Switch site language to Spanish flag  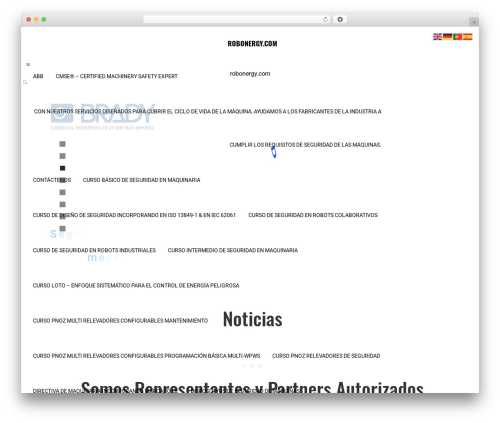[x=467, y=37]
